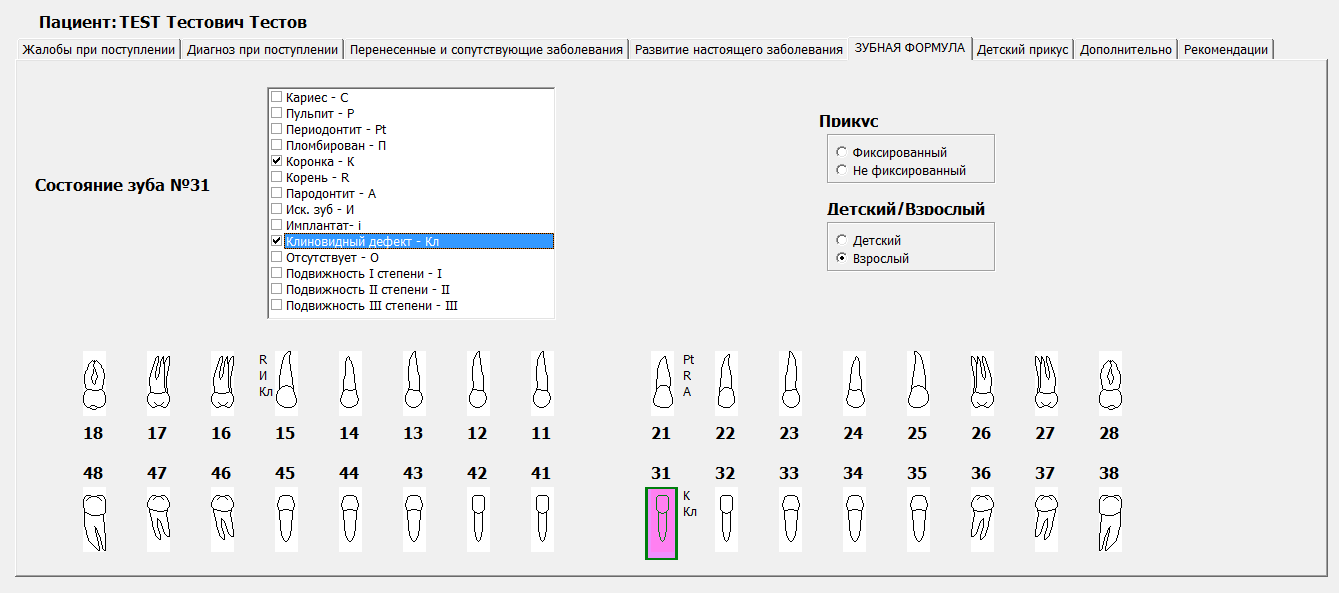This screenshot has width=1339, height=593.
Task: Pick tooth 11 in the upper jaw
Action: (x=541, y=382)
